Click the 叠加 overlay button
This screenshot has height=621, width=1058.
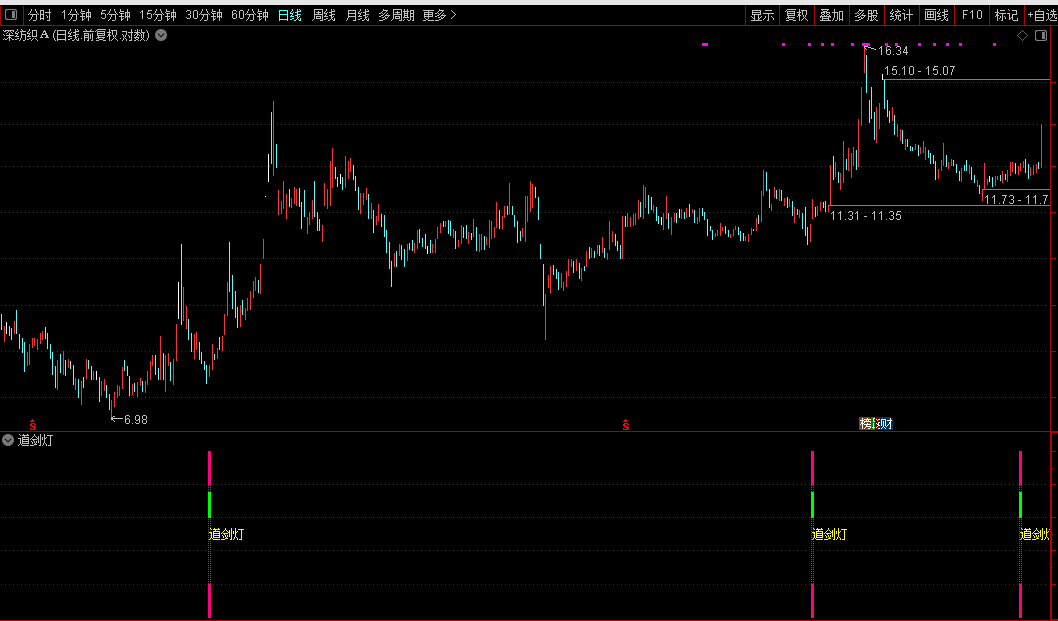[832, 15]
